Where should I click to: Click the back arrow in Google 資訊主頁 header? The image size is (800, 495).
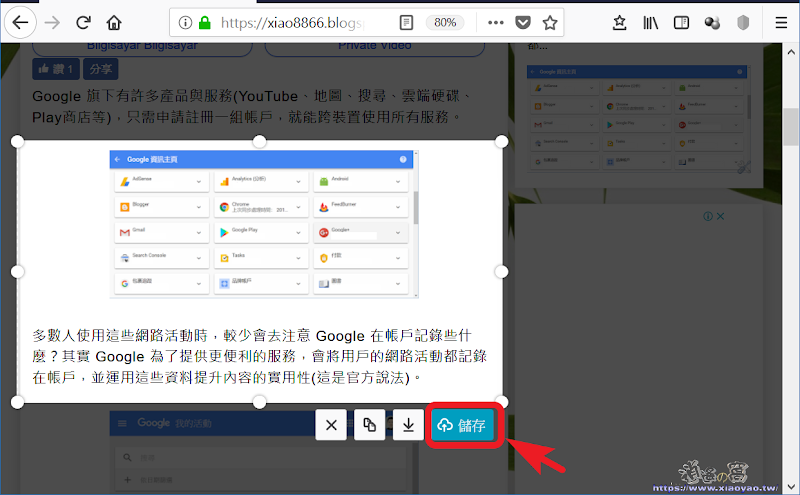(117, 159)
